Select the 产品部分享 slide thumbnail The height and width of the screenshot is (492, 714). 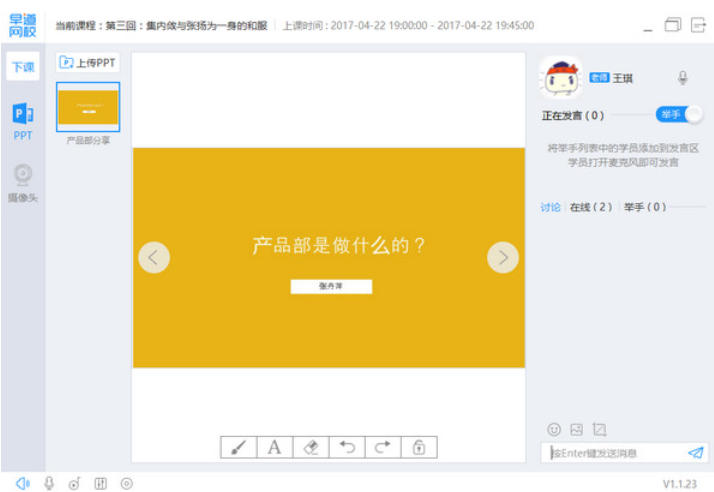pos(88,107)
